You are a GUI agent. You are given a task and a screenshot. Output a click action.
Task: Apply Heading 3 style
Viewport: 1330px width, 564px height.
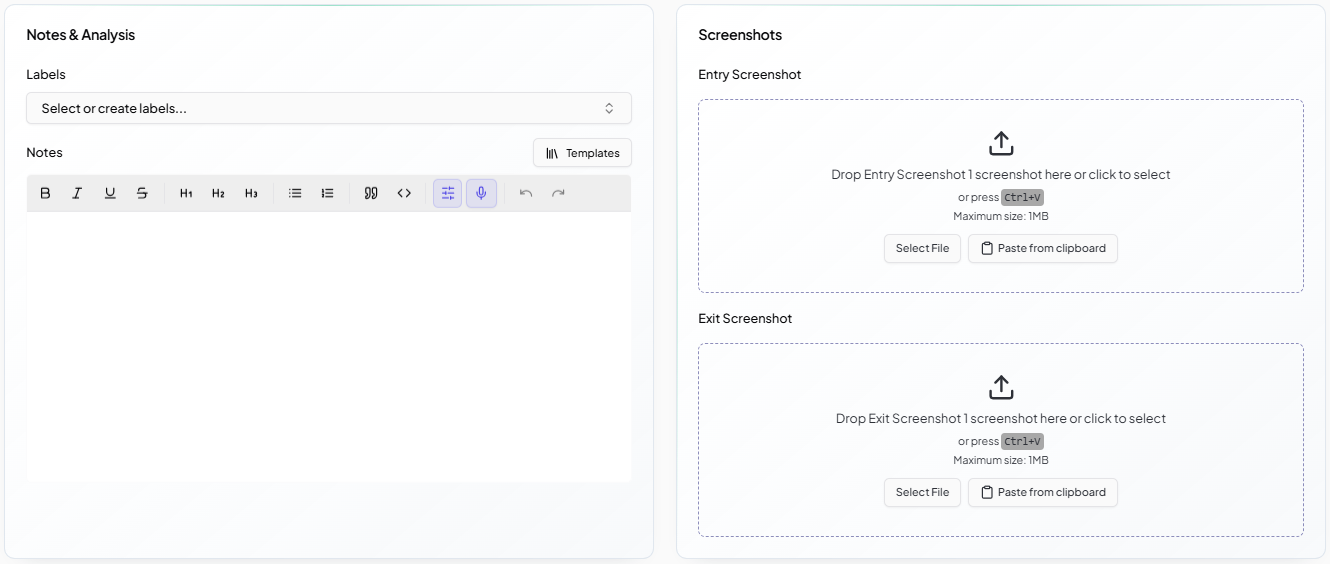click(x=251, y=193)
